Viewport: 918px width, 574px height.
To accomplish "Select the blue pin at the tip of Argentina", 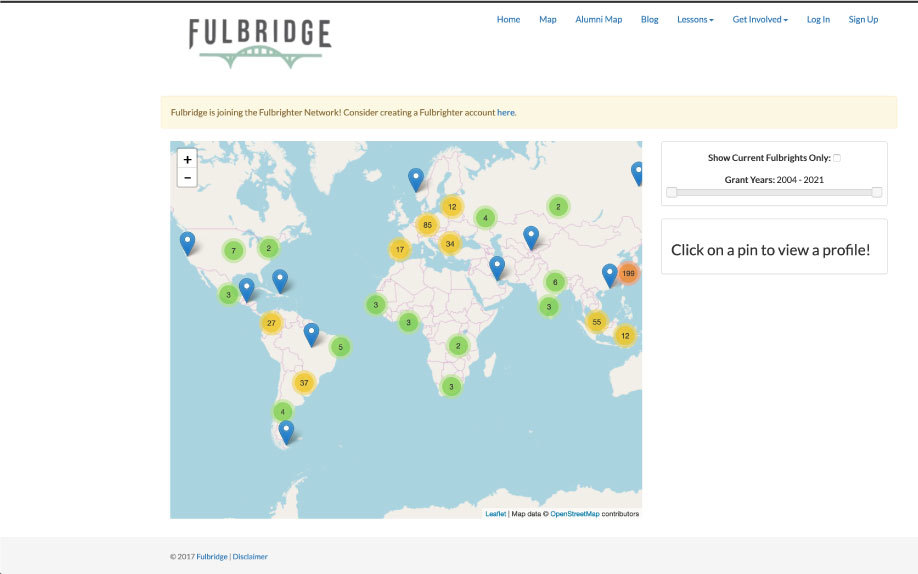I will [286, 432].
